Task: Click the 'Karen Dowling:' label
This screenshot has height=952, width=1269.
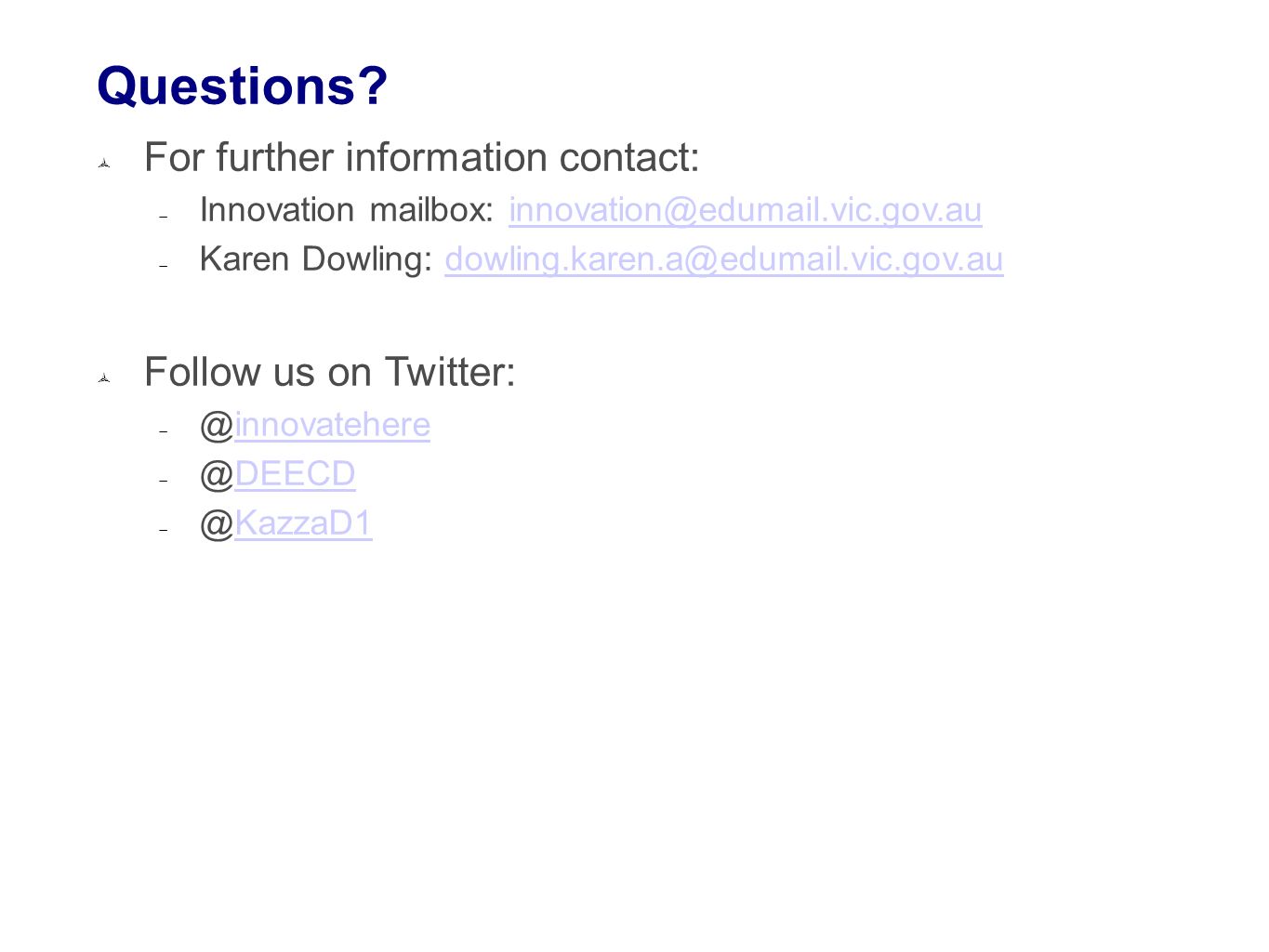Action: (x=315, y=260)
